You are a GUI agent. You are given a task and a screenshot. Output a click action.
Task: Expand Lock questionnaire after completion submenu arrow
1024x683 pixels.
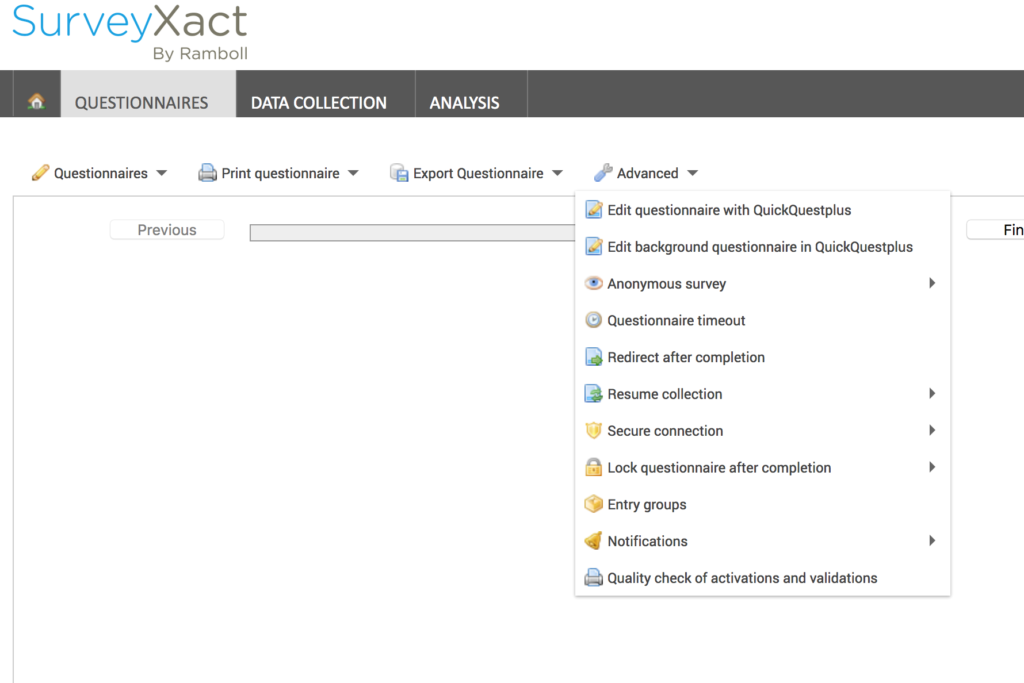point(932,467)
